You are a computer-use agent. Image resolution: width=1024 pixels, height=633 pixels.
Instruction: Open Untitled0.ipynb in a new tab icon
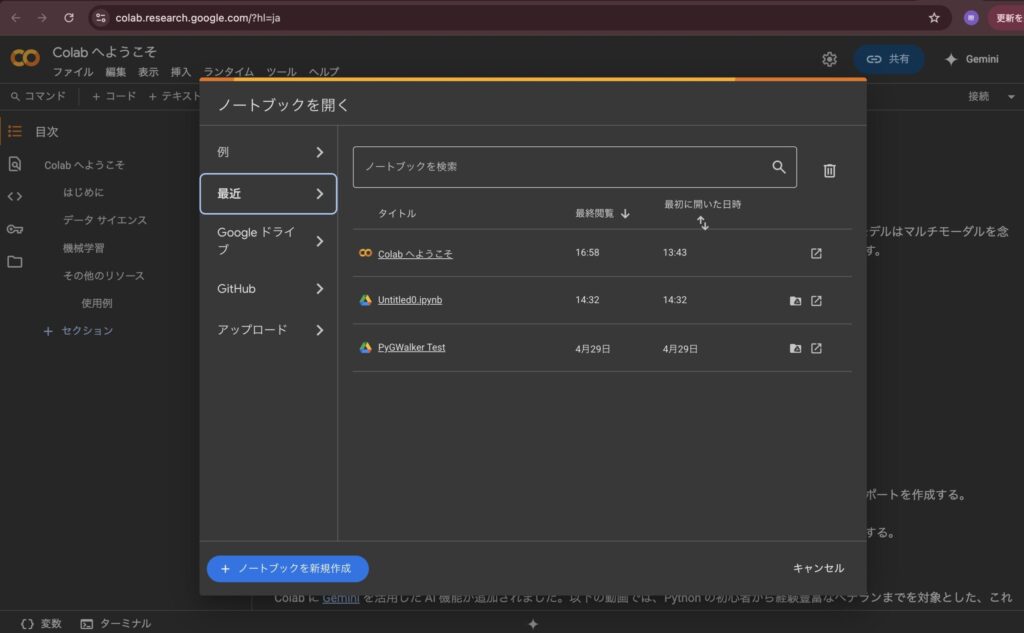(816, 300)
